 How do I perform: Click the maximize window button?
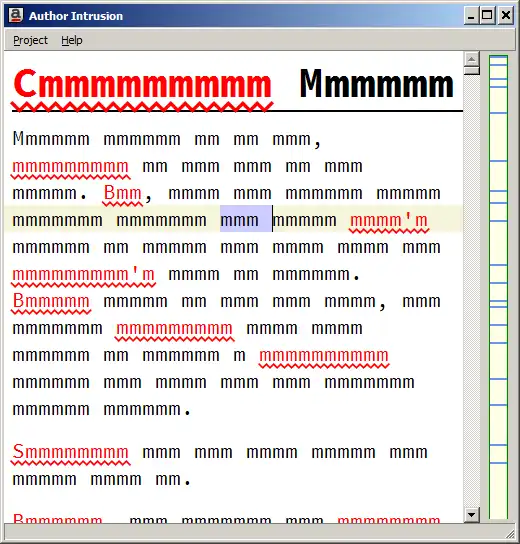point(487,16)
